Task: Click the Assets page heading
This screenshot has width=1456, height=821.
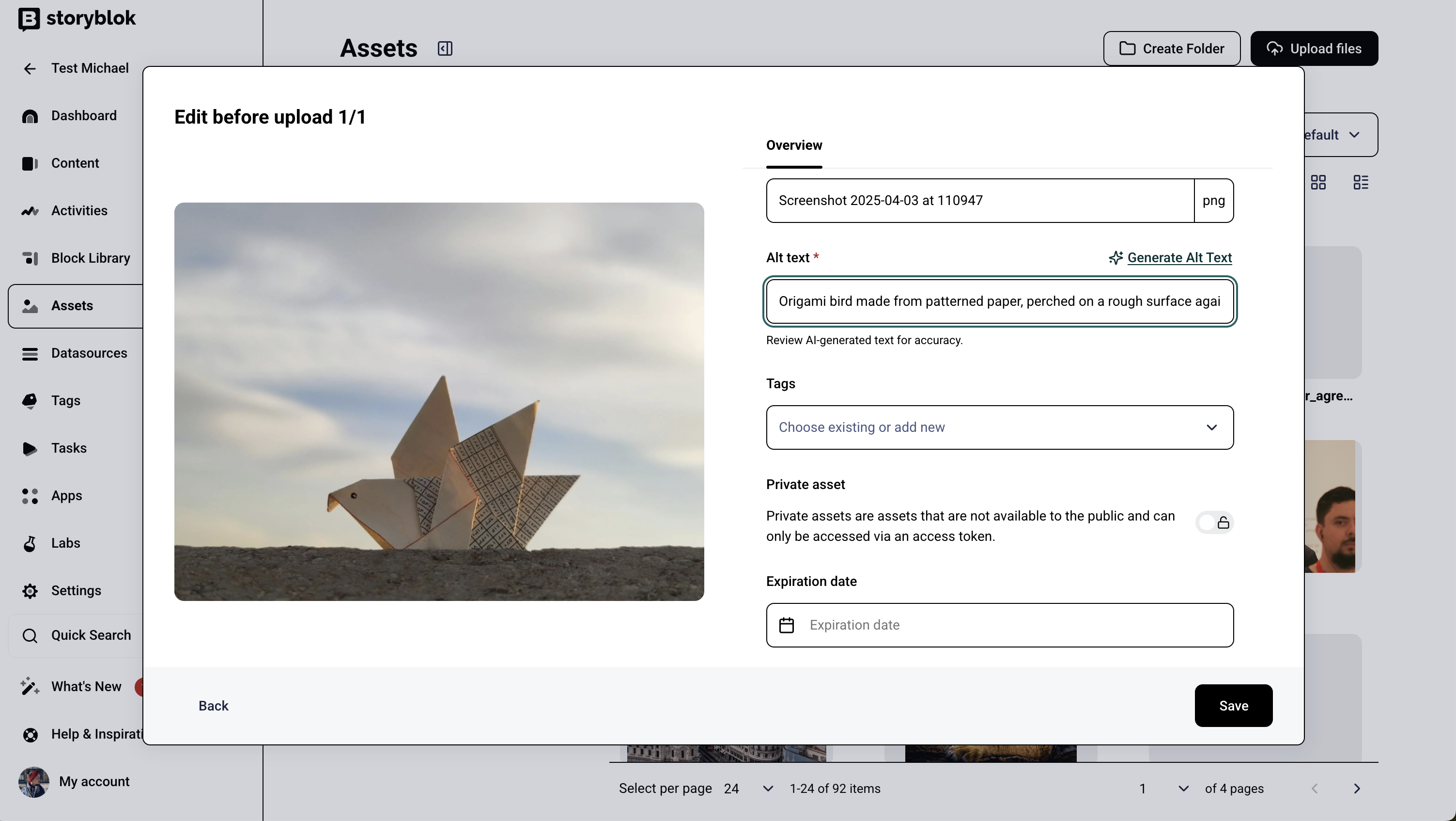Action: 378,48
